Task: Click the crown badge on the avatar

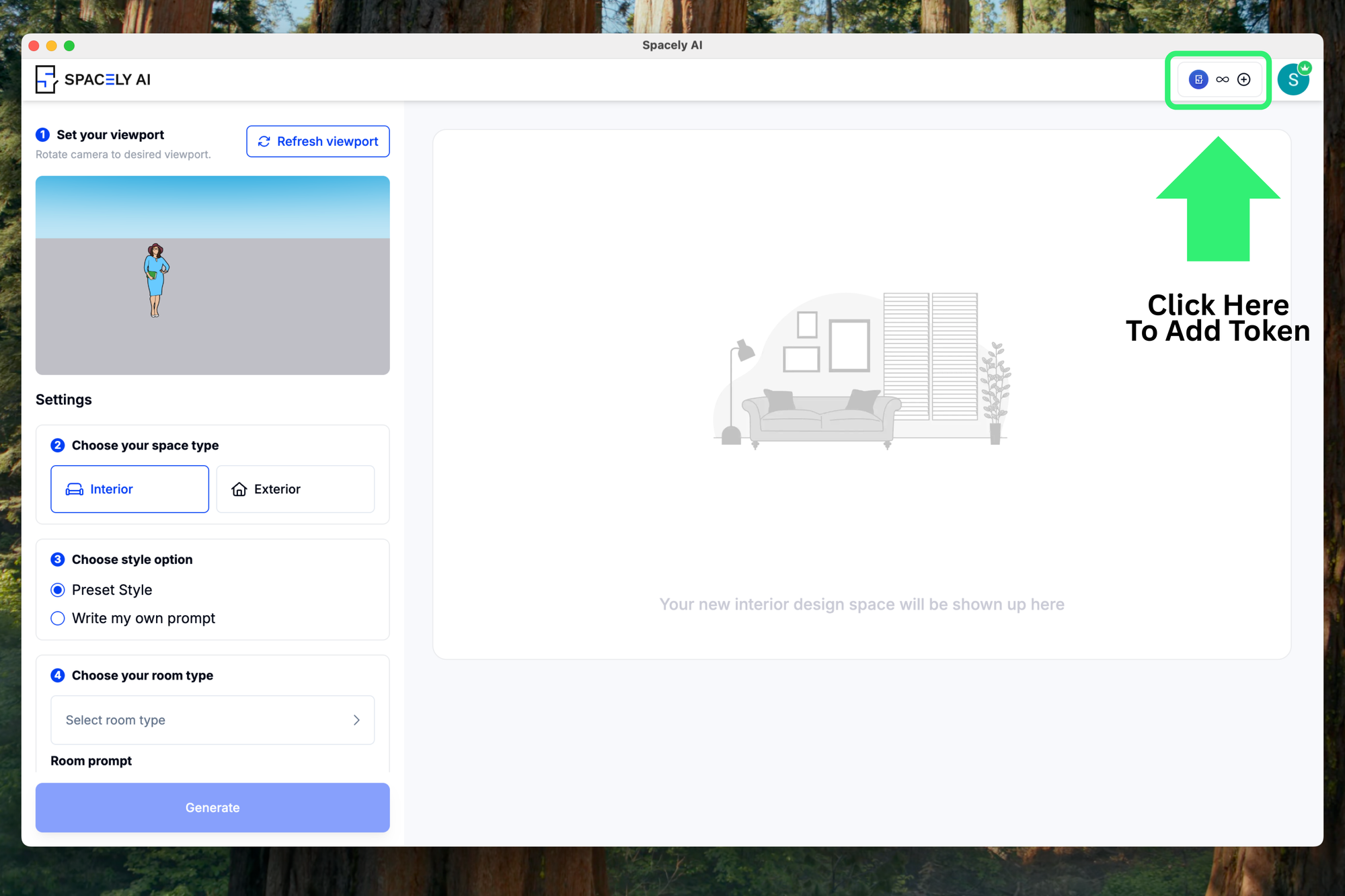Action: pos(1305,68)
